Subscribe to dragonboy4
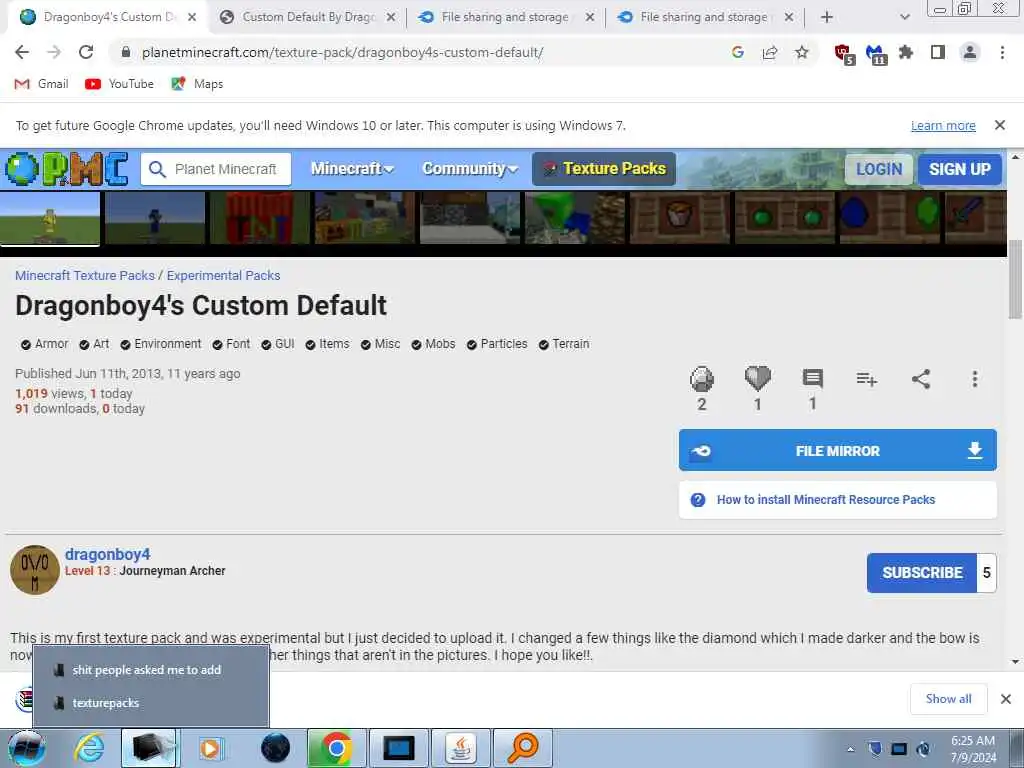This screenshot has width=1024, height=768. pyautogui.click(x=922, y=573)
